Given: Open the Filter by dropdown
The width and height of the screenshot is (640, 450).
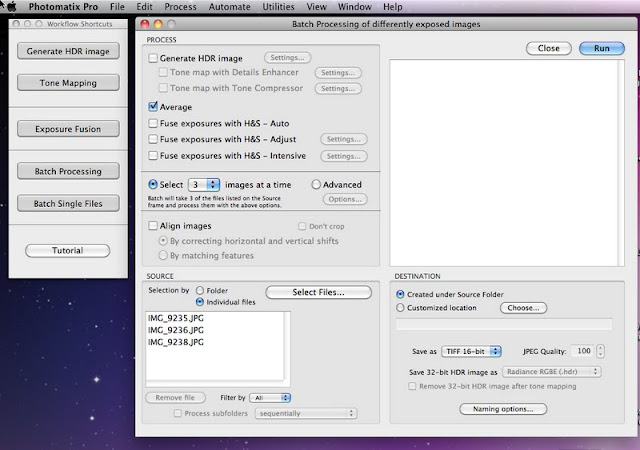Looking at the screenshot, I should point(270,398).
